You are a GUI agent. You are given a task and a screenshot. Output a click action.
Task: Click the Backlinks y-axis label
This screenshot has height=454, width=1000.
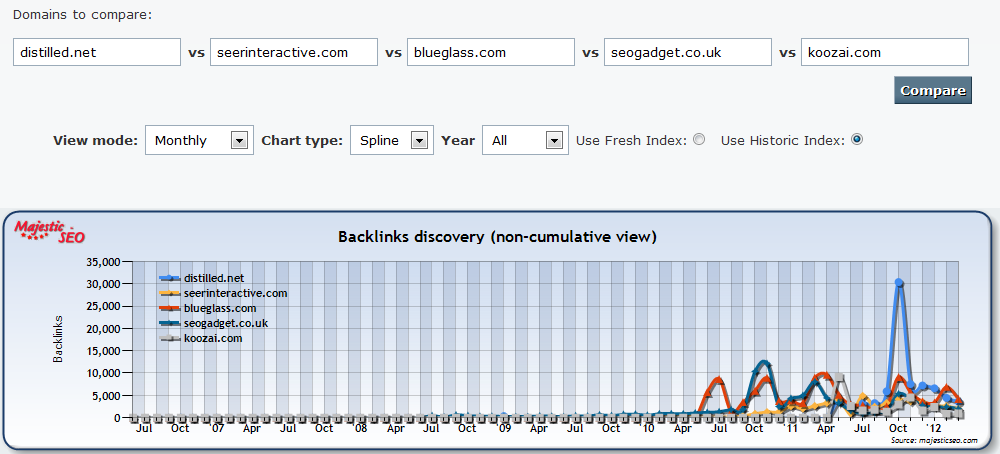coord(58,339)
